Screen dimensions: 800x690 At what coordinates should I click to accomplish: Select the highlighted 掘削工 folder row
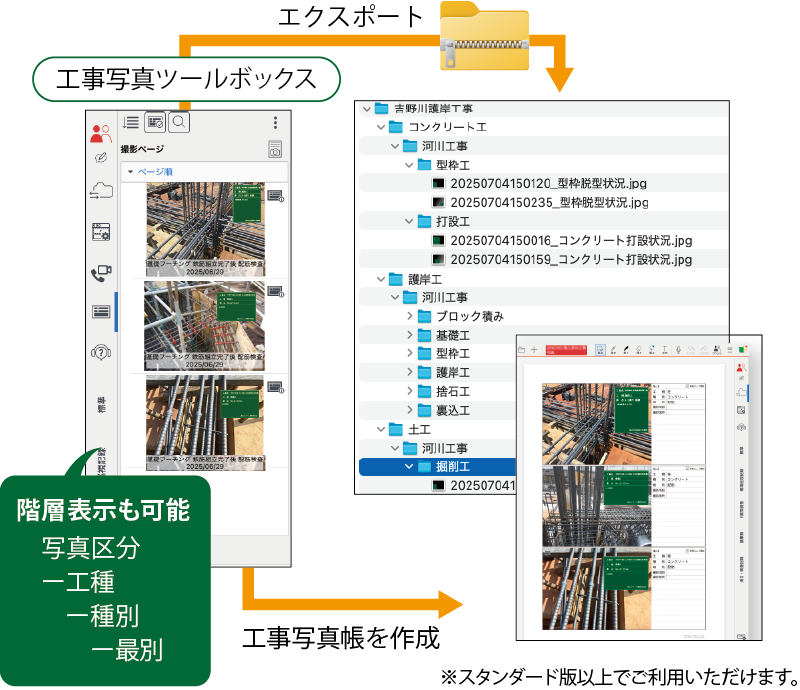(438, 466)
